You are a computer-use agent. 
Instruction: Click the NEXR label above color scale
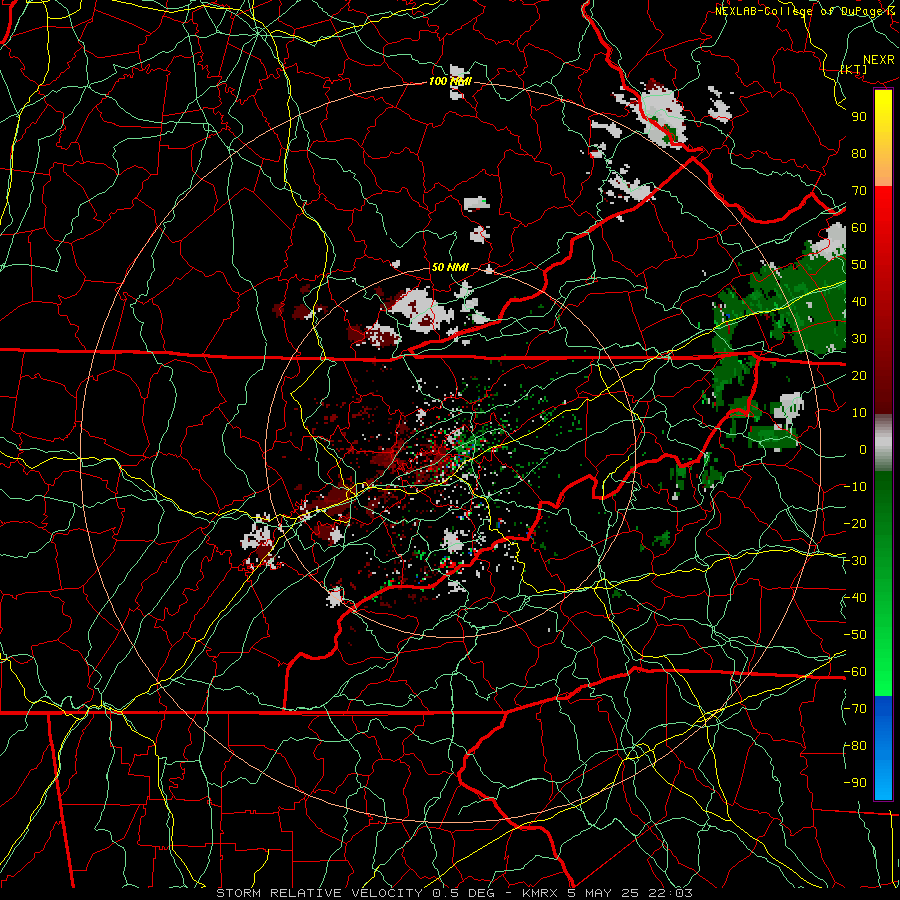878,60
